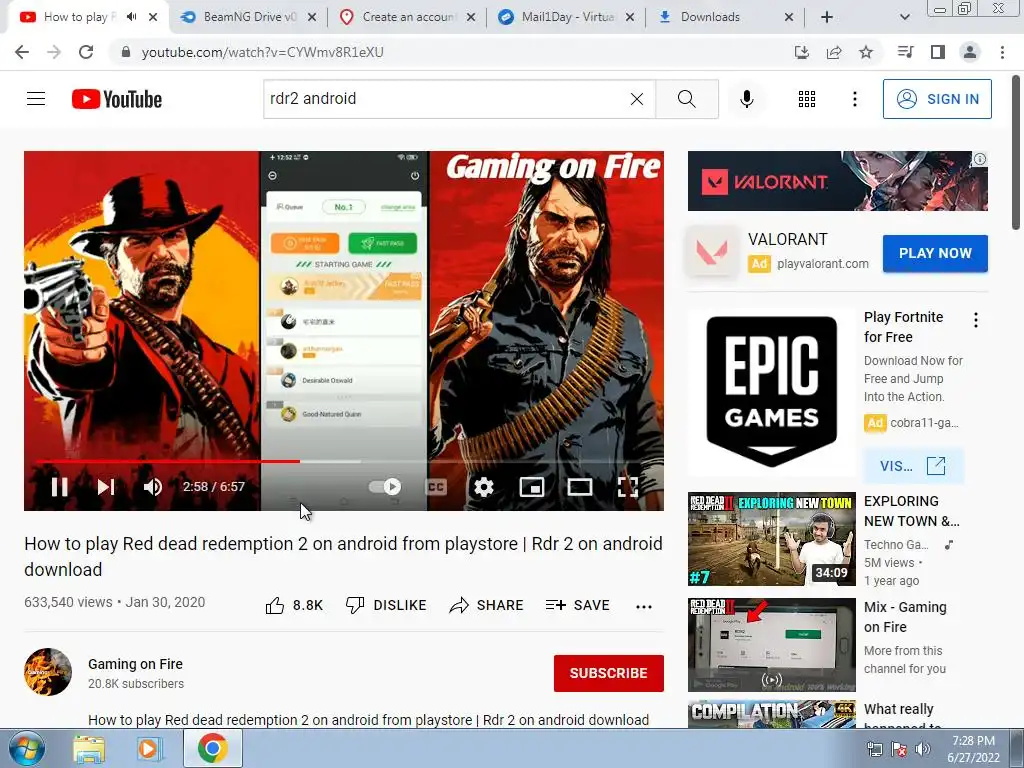Open Chrome three-dot menu

1002,52
